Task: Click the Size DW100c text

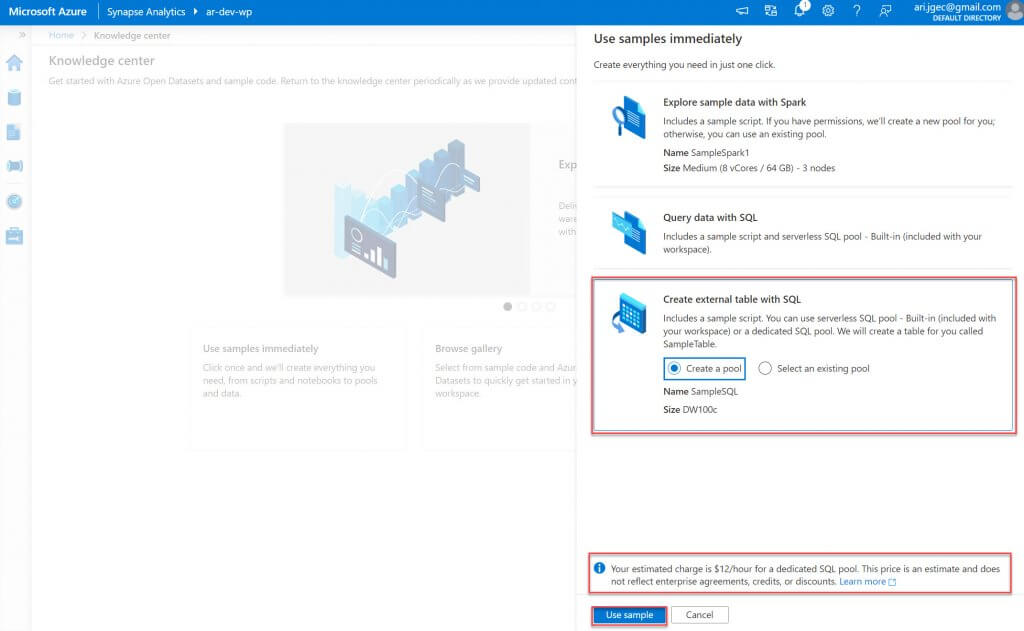Action: (690, 410)
